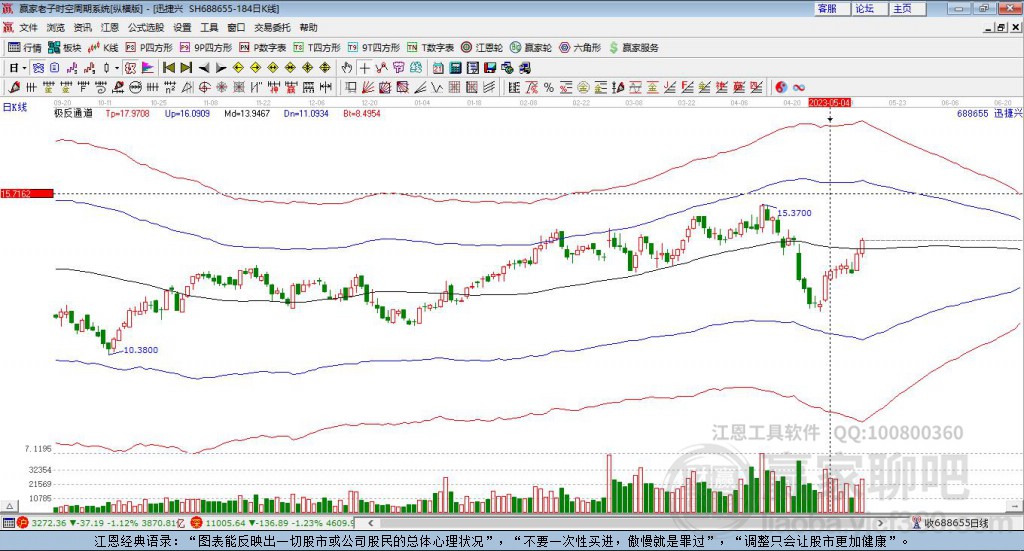Open the 交易委托 menu
1024x551 pixels.
(272, 27)
